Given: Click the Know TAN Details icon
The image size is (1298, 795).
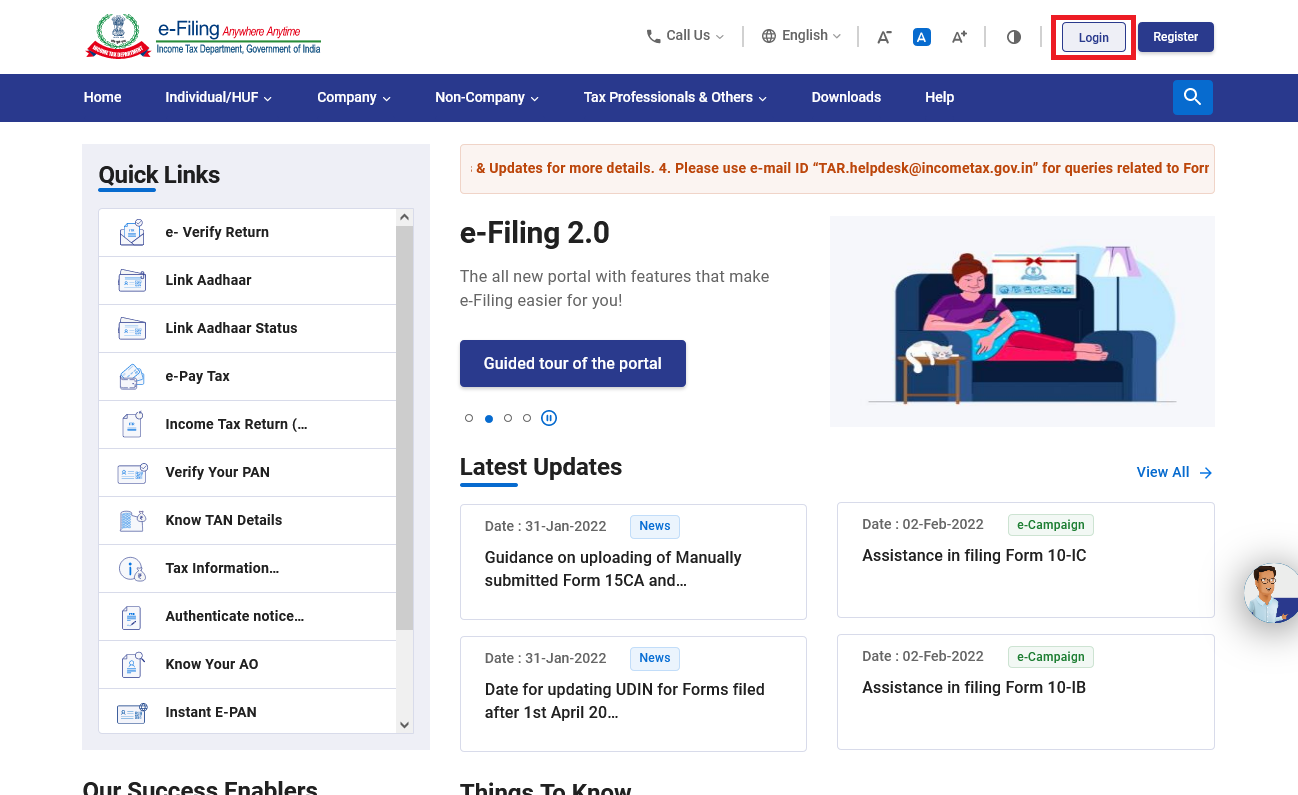Looking at the screenshot, I should tap(132, 520).
